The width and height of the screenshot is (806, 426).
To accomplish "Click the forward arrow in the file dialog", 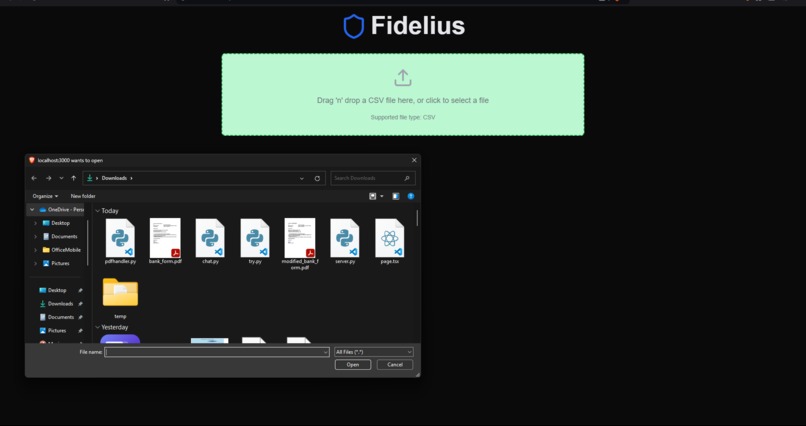I will (48, 178).
